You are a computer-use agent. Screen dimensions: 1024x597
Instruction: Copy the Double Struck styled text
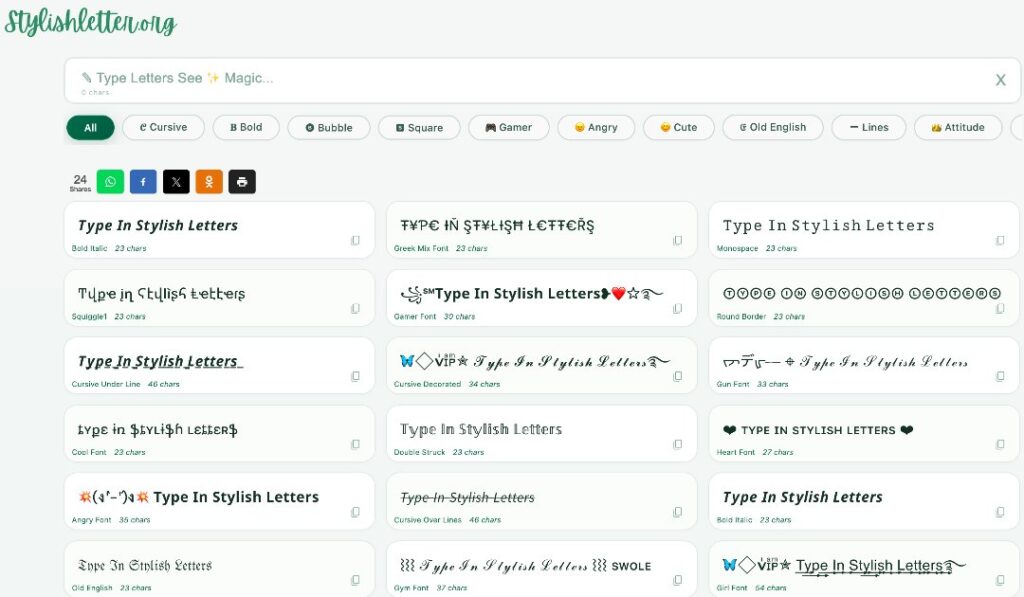click(x=677, y=444)
